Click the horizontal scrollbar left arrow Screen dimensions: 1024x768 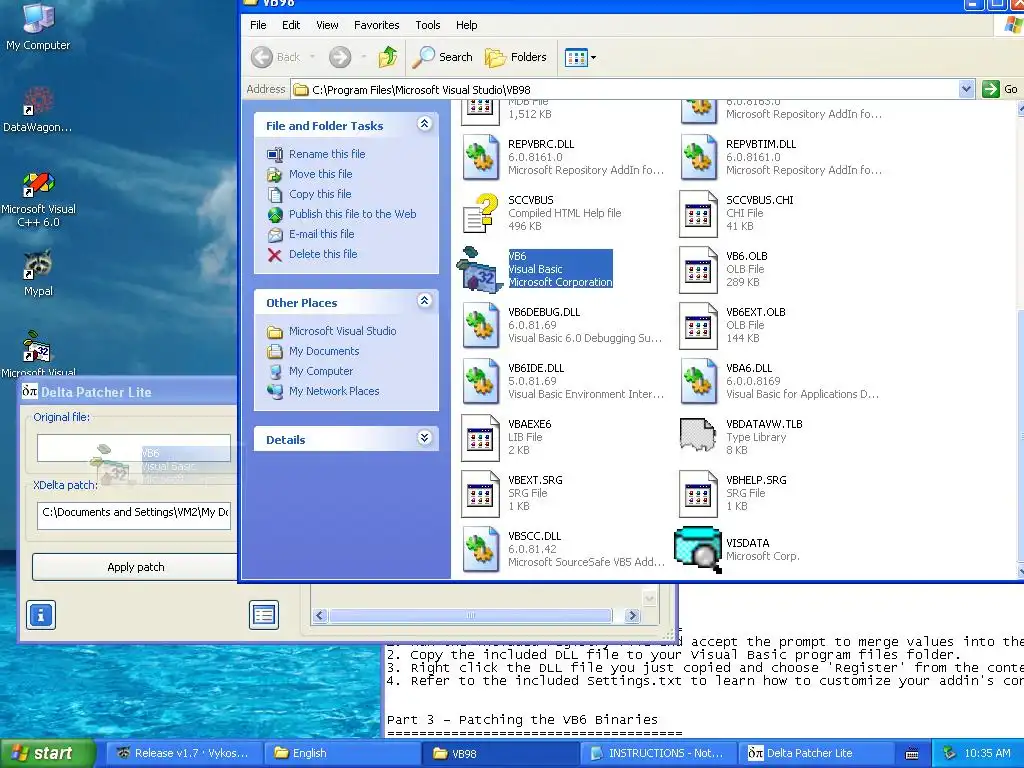pyautogui.click(x=319, y=615)
